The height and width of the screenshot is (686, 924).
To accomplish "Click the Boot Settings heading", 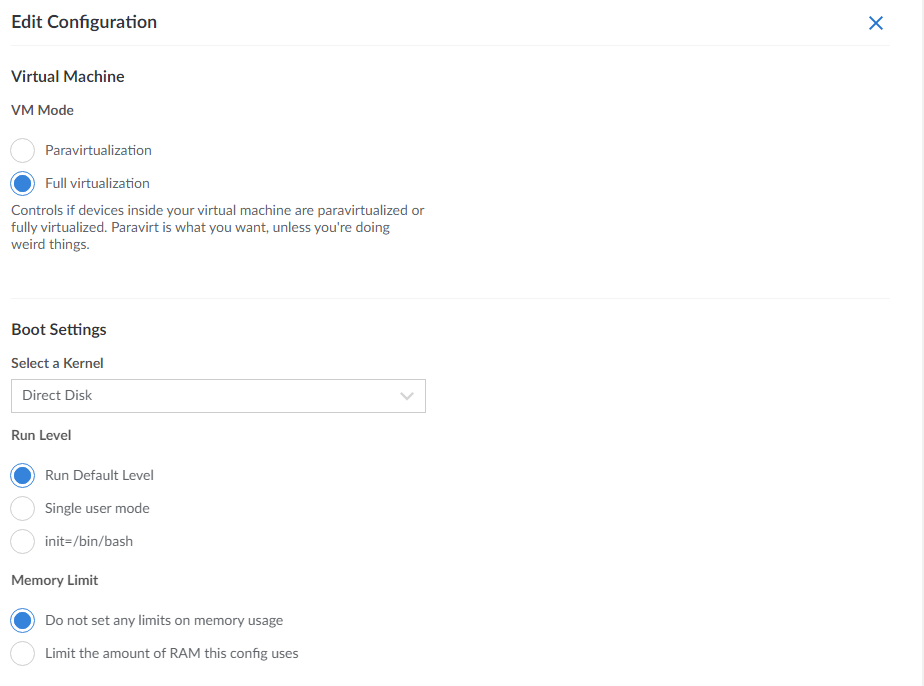I will (x=59, y=330).
